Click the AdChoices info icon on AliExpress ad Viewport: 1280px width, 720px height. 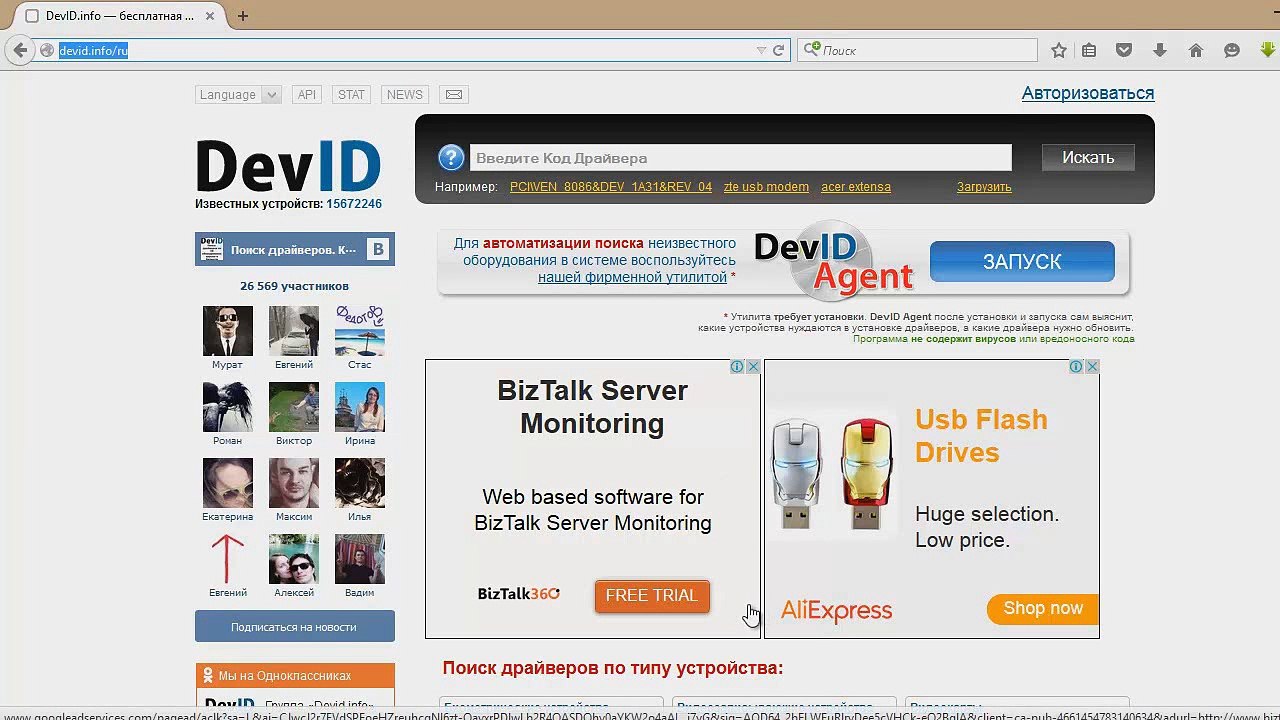pyautogui.click(x=1076, y=367)
